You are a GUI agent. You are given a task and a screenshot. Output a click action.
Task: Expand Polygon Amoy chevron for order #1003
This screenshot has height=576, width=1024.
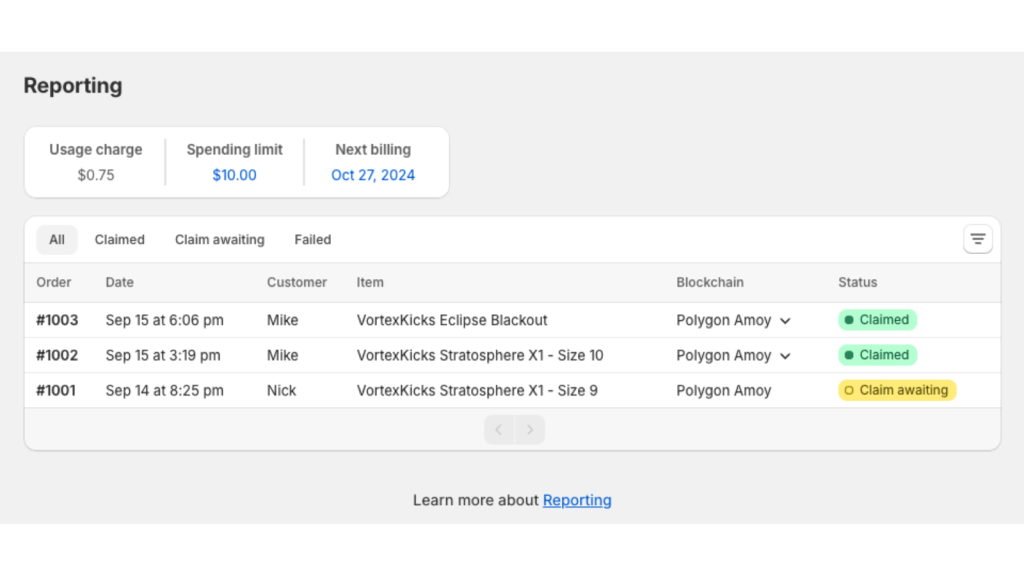point(785,321)
